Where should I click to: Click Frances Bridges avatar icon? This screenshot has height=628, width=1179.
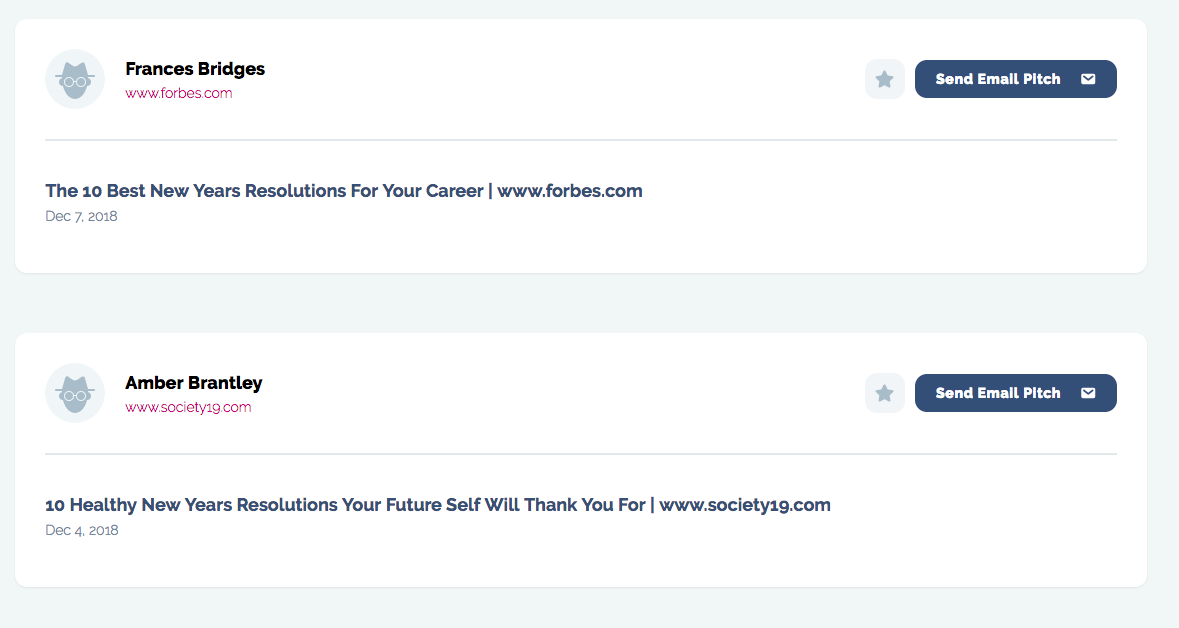click(x=74, y=79)
